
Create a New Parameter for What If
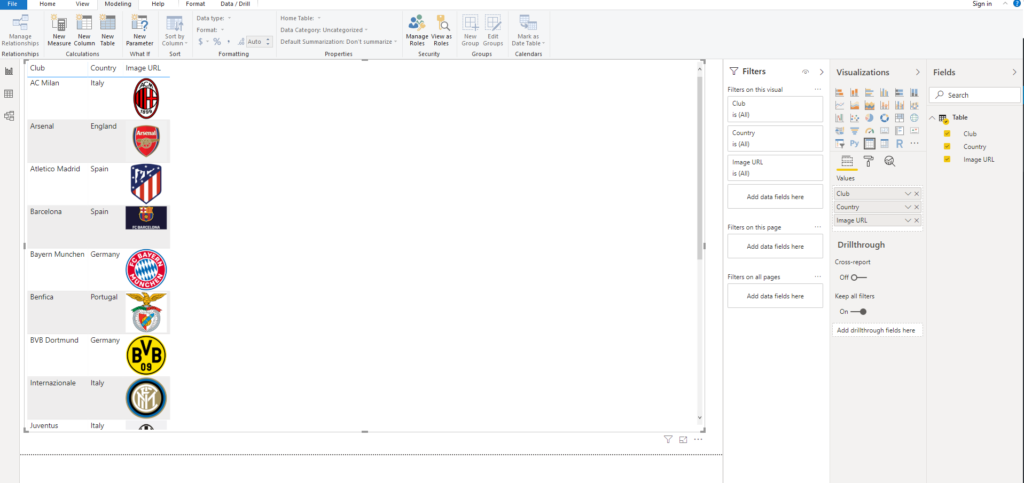pyautogui.click(x=140, y=31)
